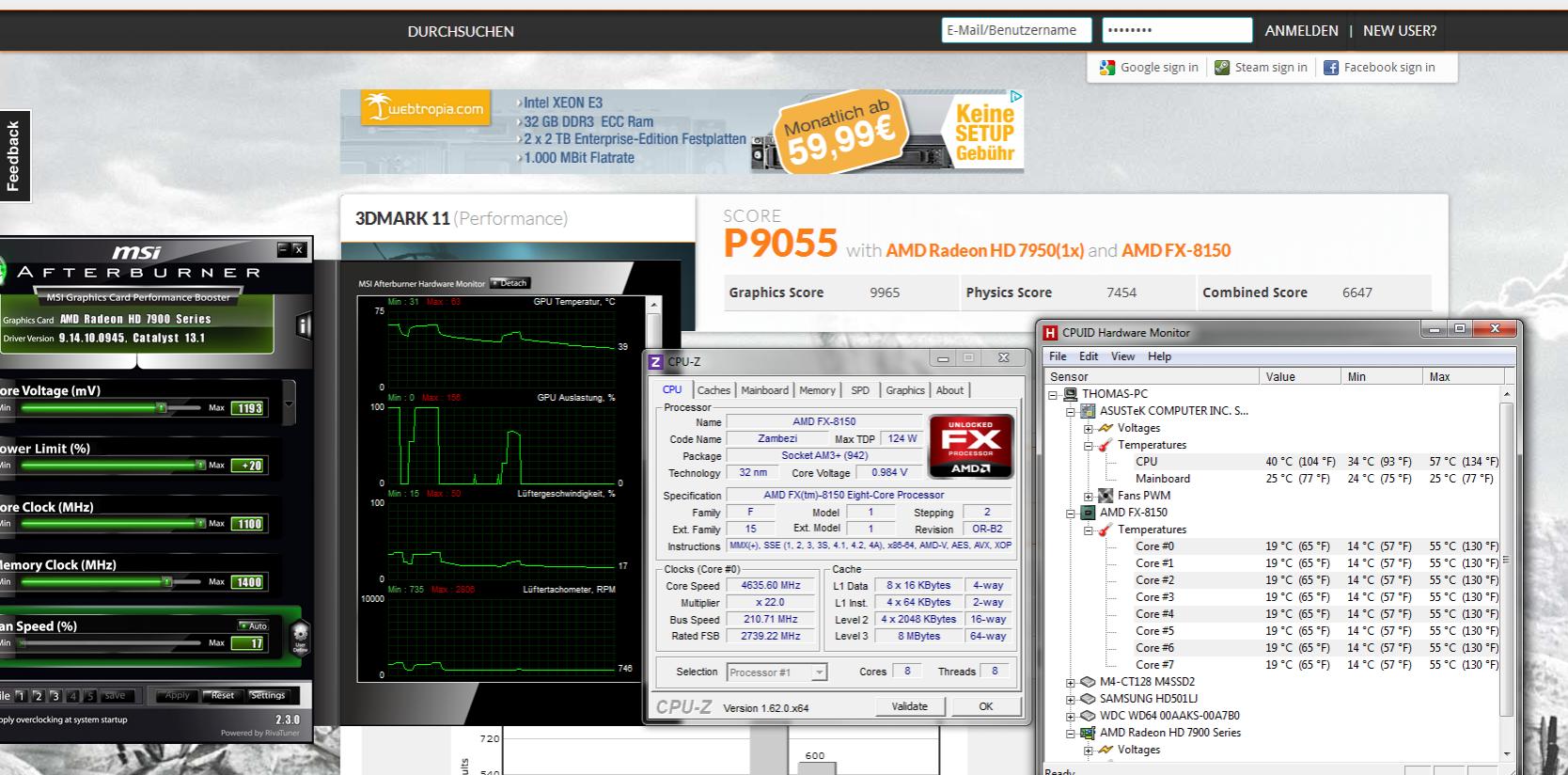The height and width of the screenshot is (775, 1568).
Task: Click the SAMSUNG HD501LJ drive icon
Action: pos(1088,699)
